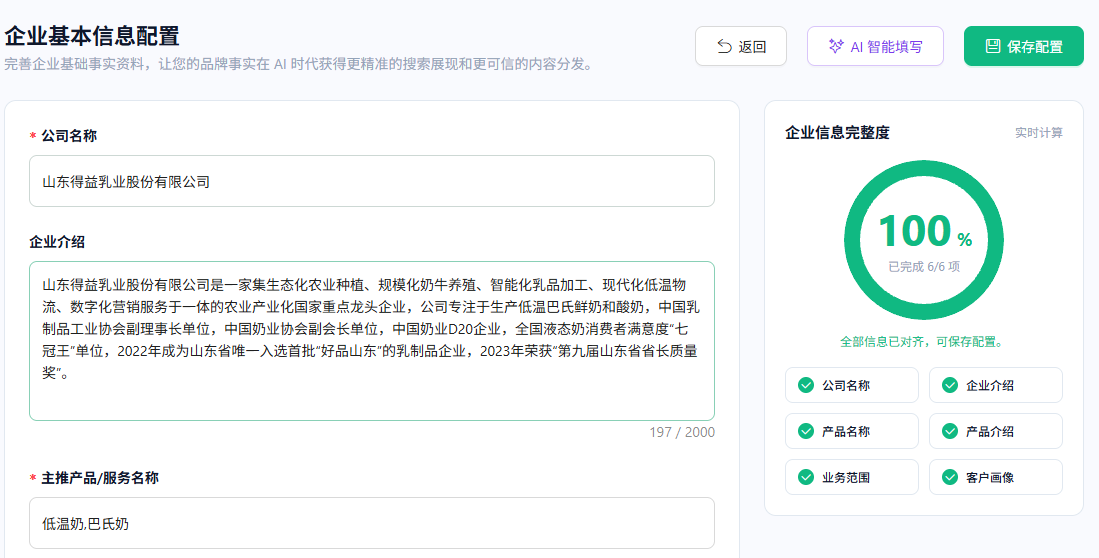Image resolution: width=1099 pixels, height=558 pixels.
Task: Click the floppy disk save icon
Action: (x=992, y=46)
